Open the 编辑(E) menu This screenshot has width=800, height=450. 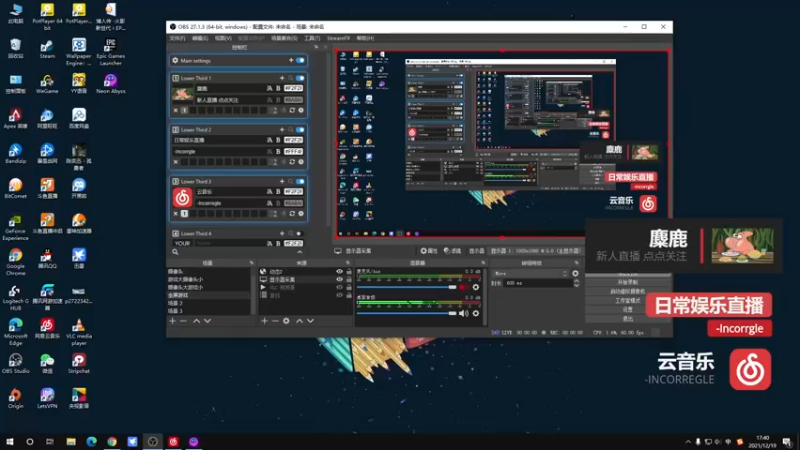click(199, 38)
